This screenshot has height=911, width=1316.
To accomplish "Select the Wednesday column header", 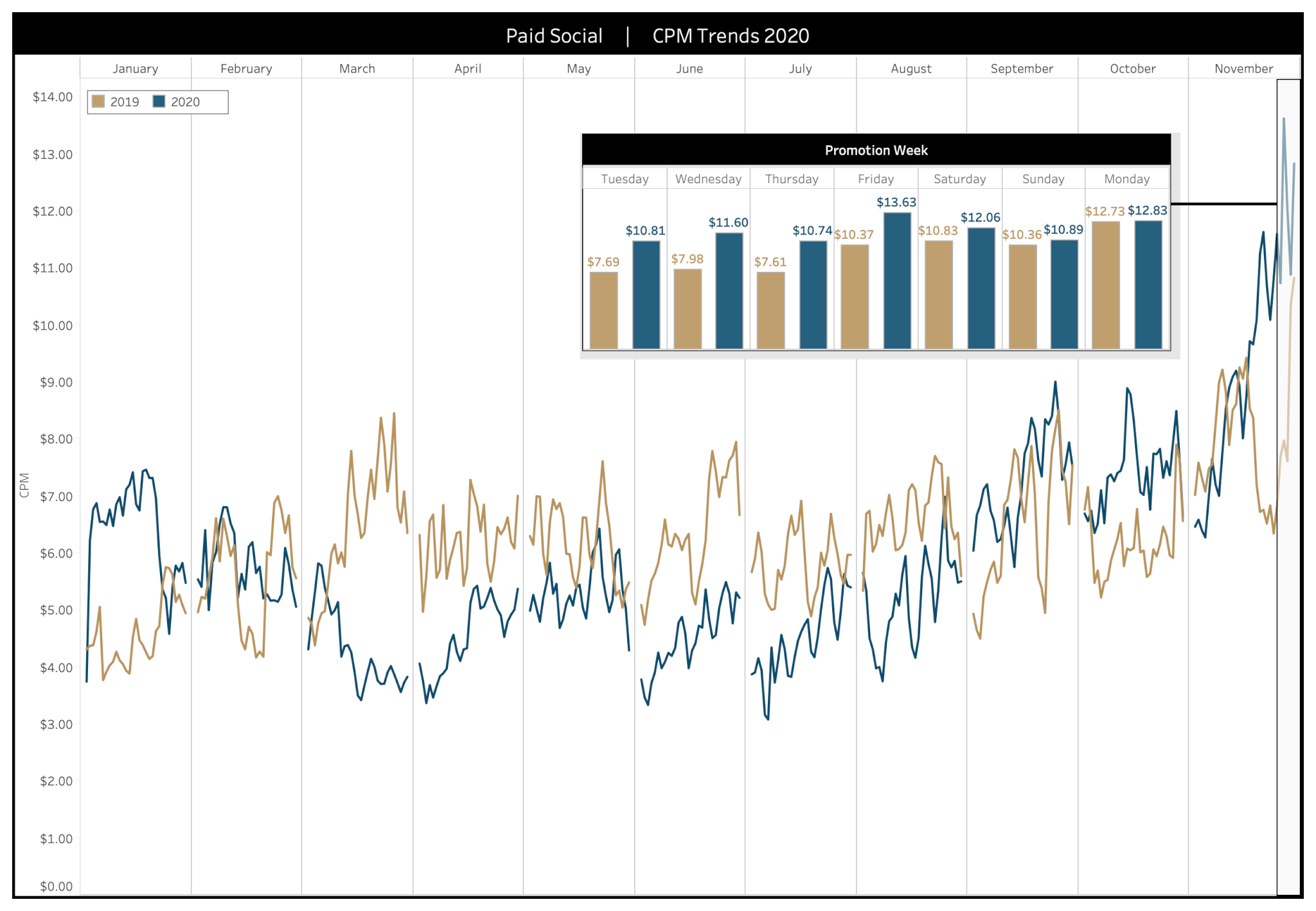I will pyautogui.click(x=708, y=179).
